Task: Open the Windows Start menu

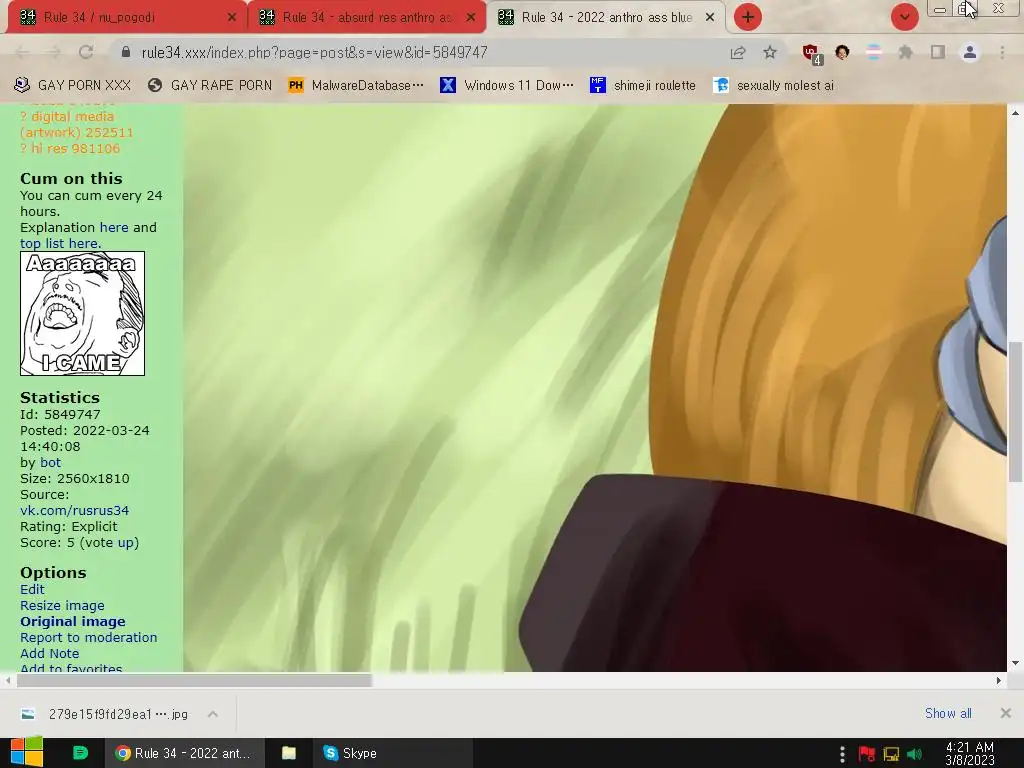Action: (27, 753)
